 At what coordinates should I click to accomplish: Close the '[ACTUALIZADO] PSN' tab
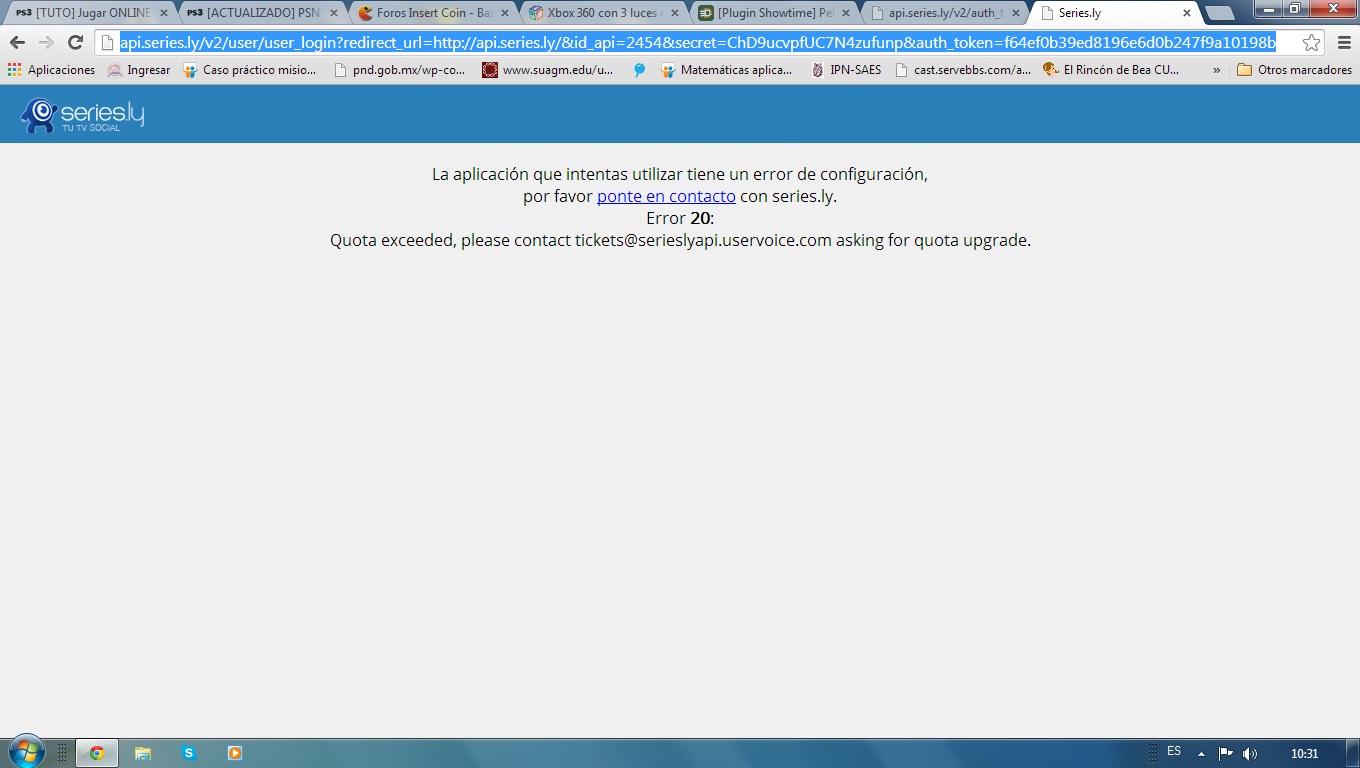pyautogui.click(x=333, y=14)
